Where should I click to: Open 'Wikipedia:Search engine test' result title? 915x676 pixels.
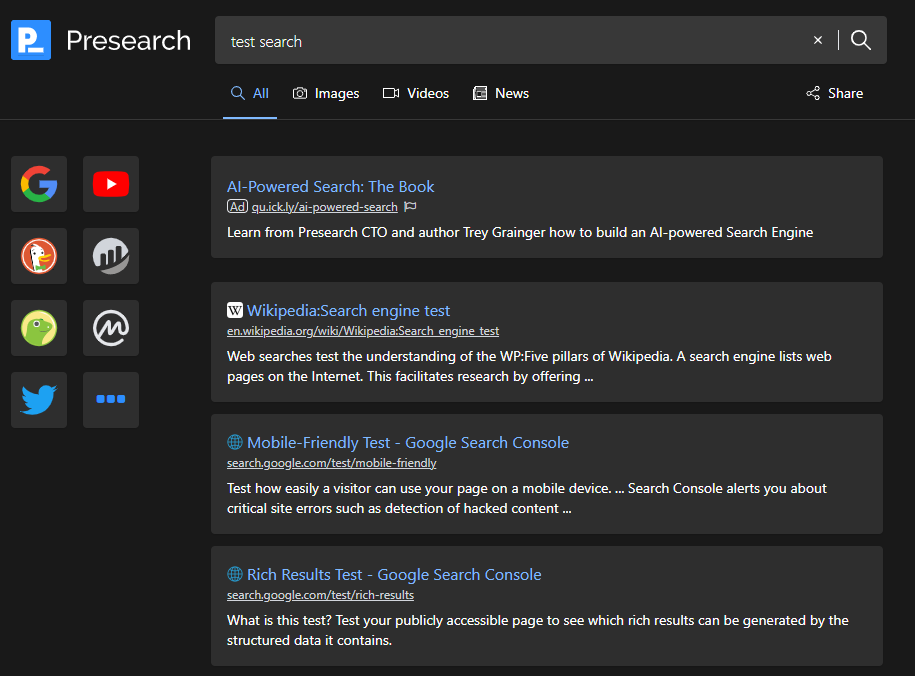coord(348,311)
